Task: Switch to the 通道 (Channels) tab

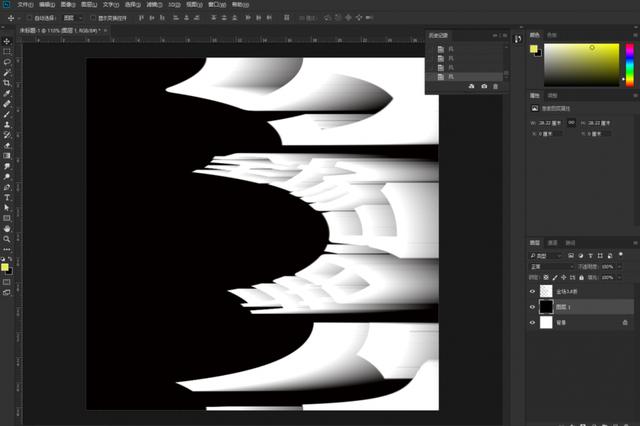Action: click(x=552, y=243)
